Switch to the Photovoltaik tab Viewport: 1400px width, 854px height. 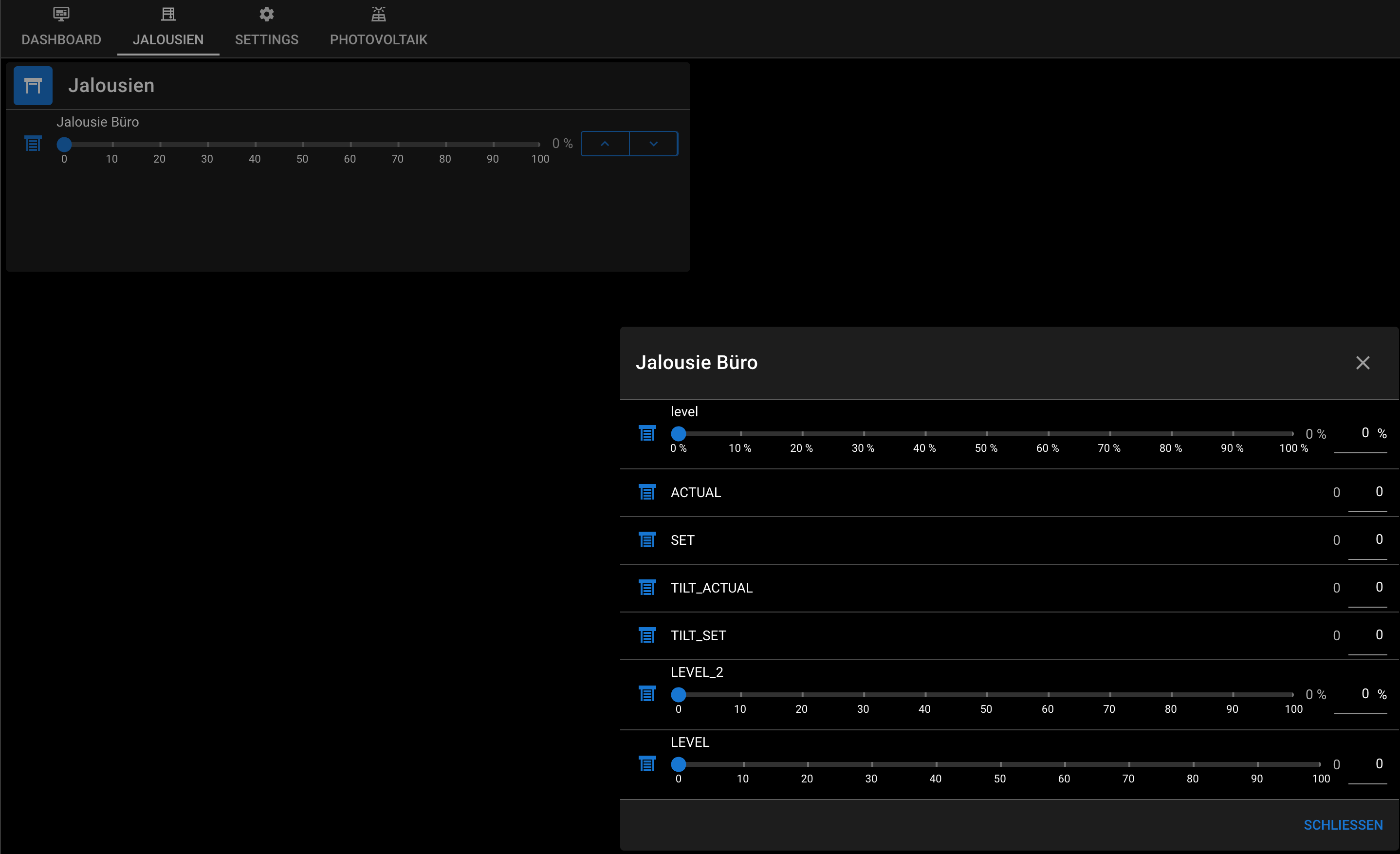click(378, 27)
